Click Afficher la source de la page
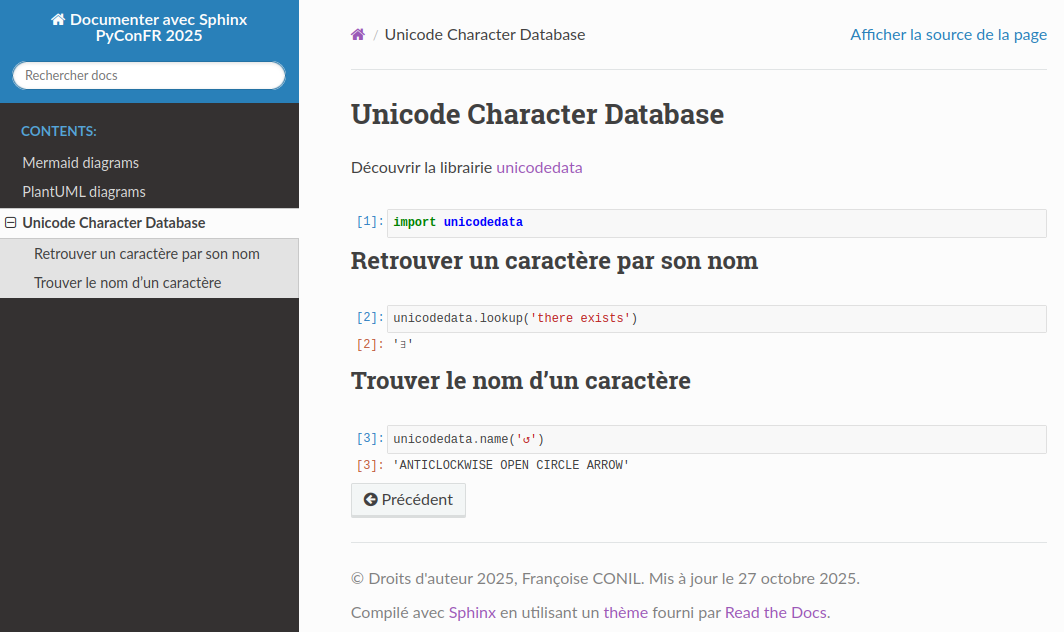This screenshot has height=632, width=1064. point(948,35)
